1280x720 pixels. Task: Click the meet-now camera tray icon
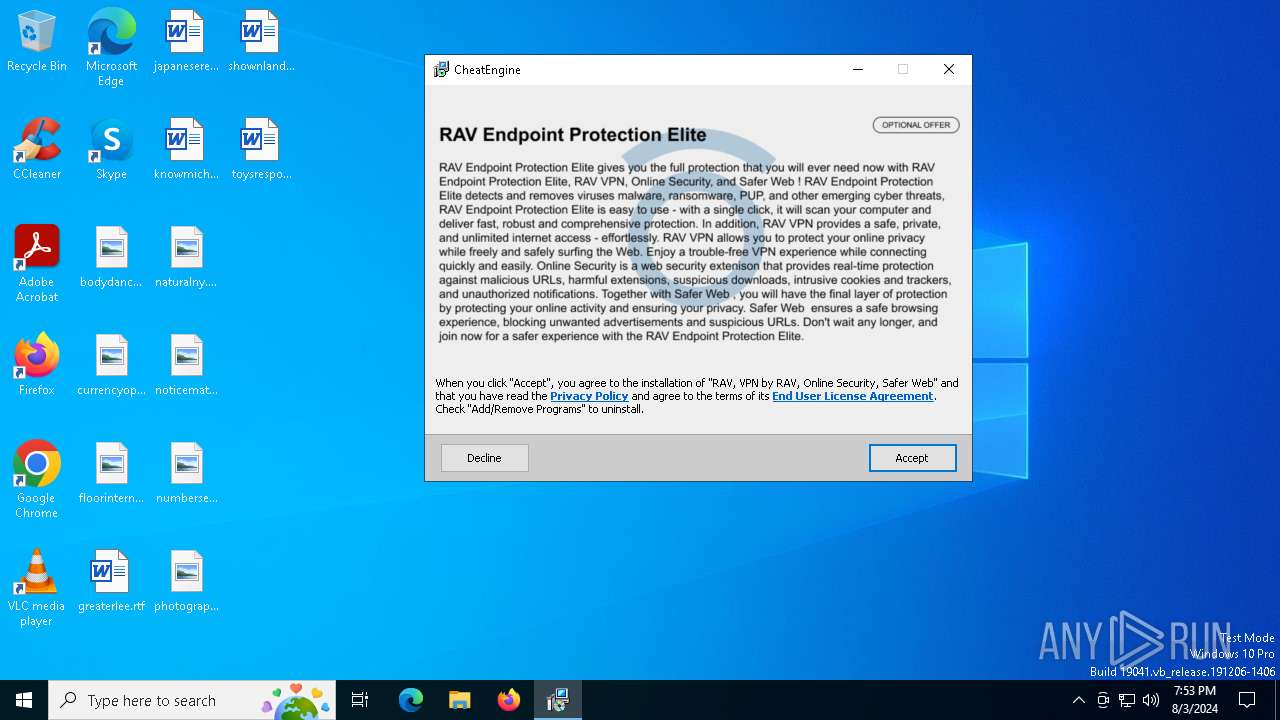click(1103, 700)
